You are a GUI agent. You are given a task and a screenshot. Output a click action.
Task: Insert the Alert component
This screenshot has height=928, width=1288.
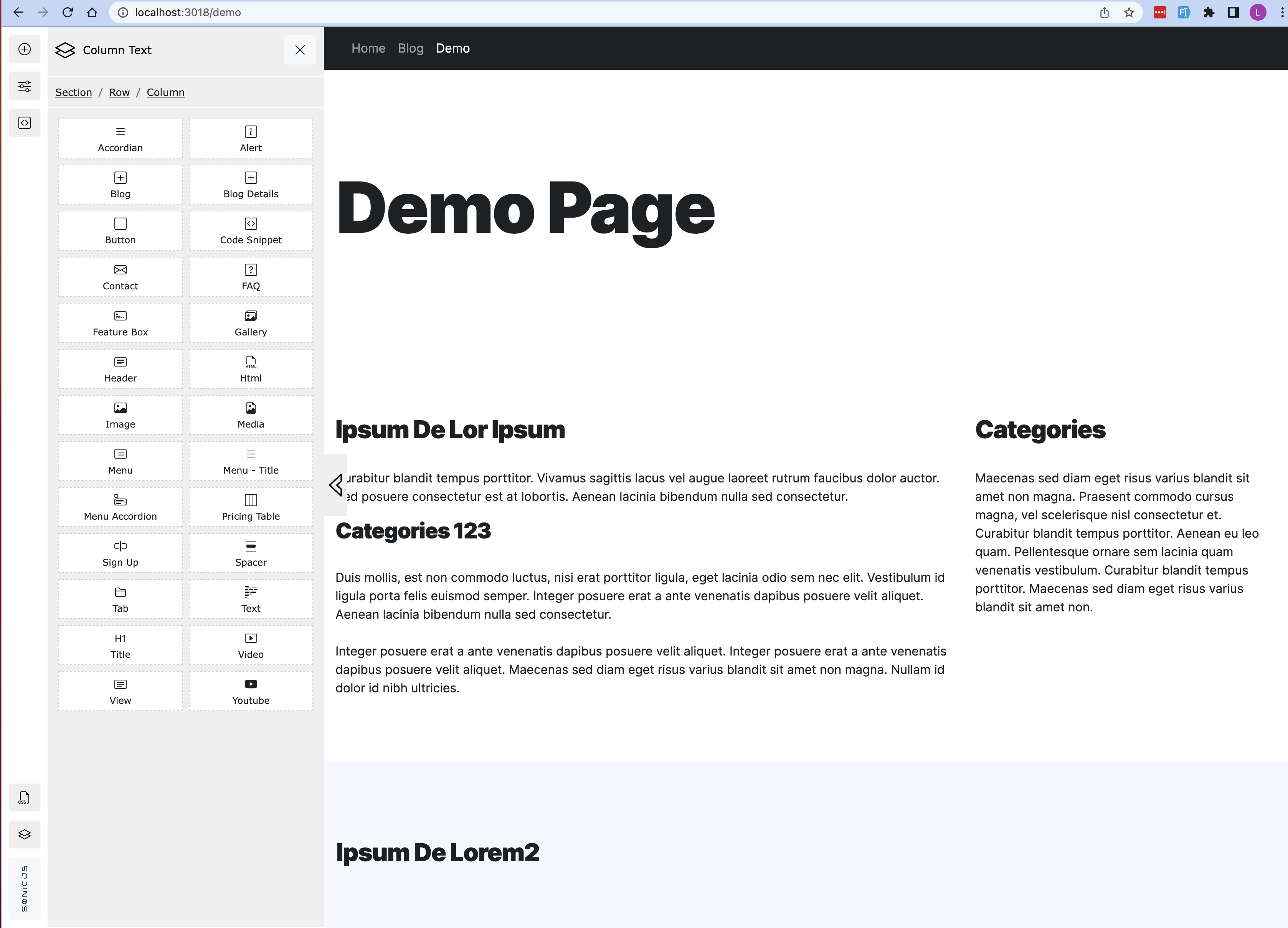click(x=251, y=138)
